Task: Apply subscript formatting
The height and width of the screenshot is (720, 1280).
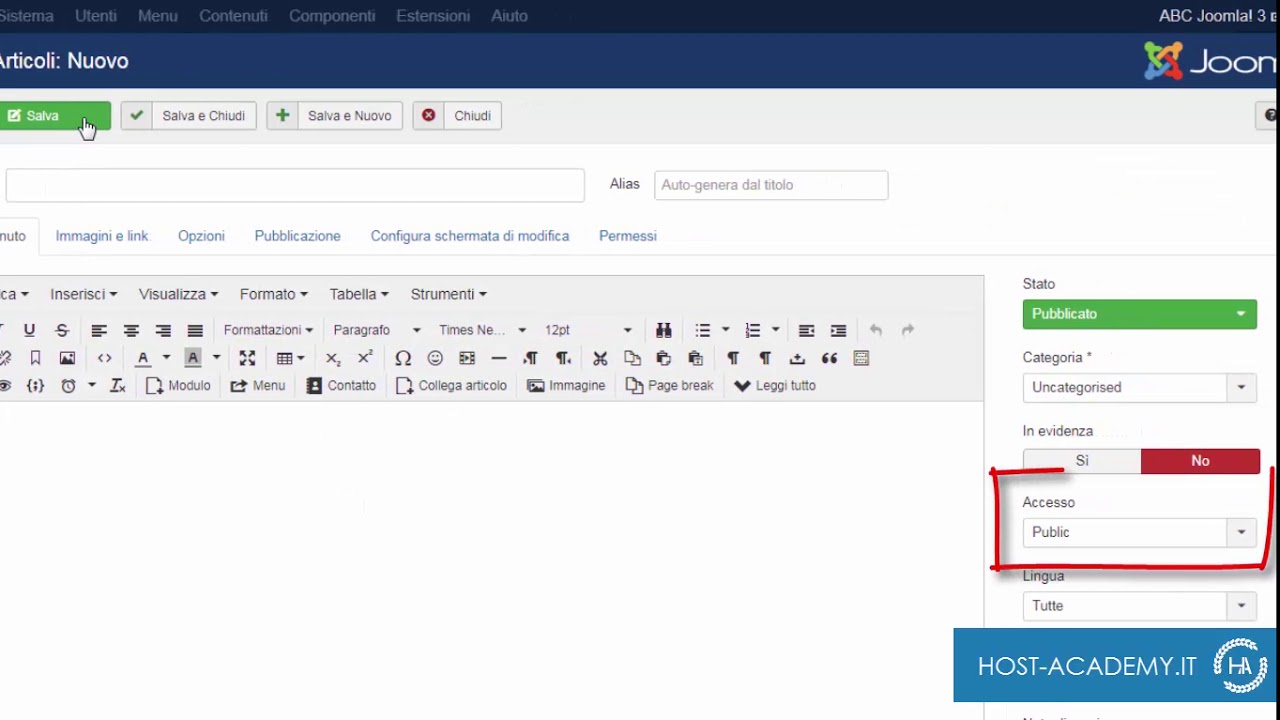Action: (x=333, y=358)
